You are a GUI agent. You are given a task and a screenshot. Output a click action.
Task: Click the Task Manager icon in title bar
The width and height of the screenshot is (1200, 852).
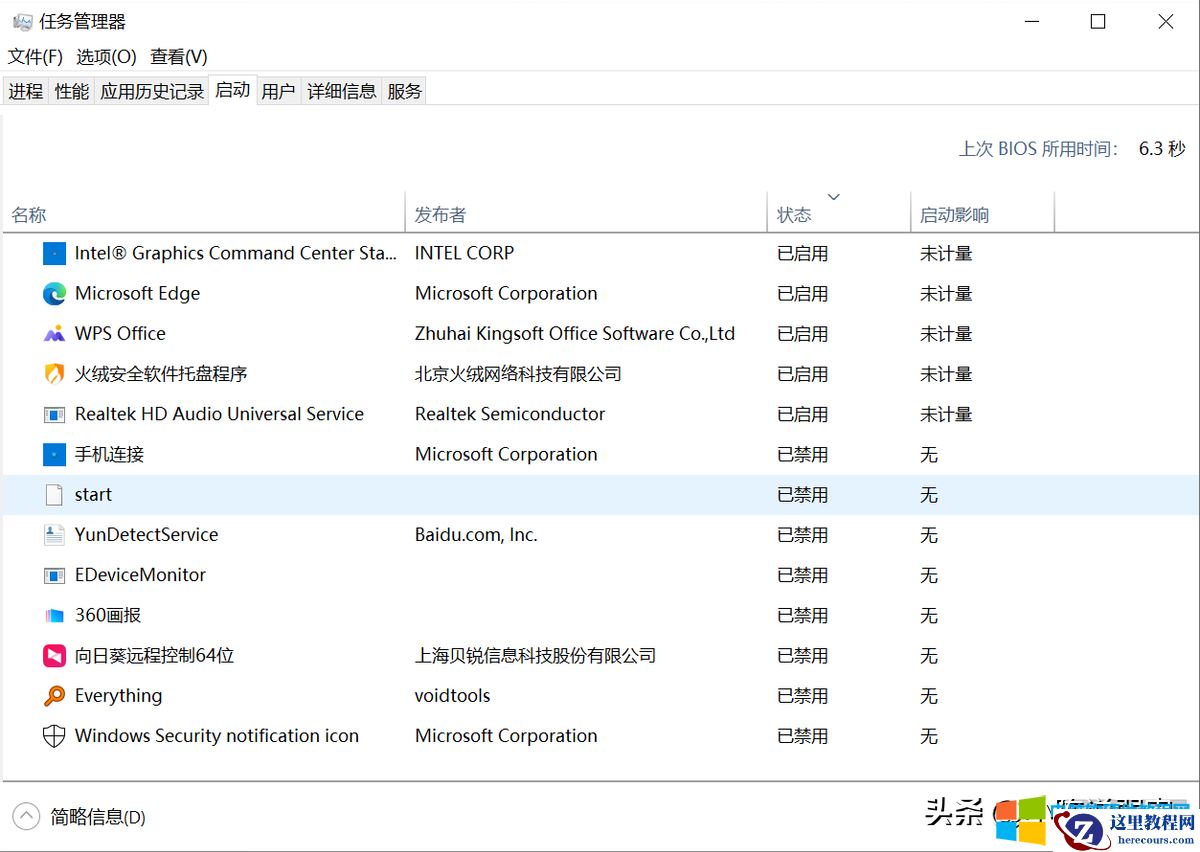pos(20,20)
